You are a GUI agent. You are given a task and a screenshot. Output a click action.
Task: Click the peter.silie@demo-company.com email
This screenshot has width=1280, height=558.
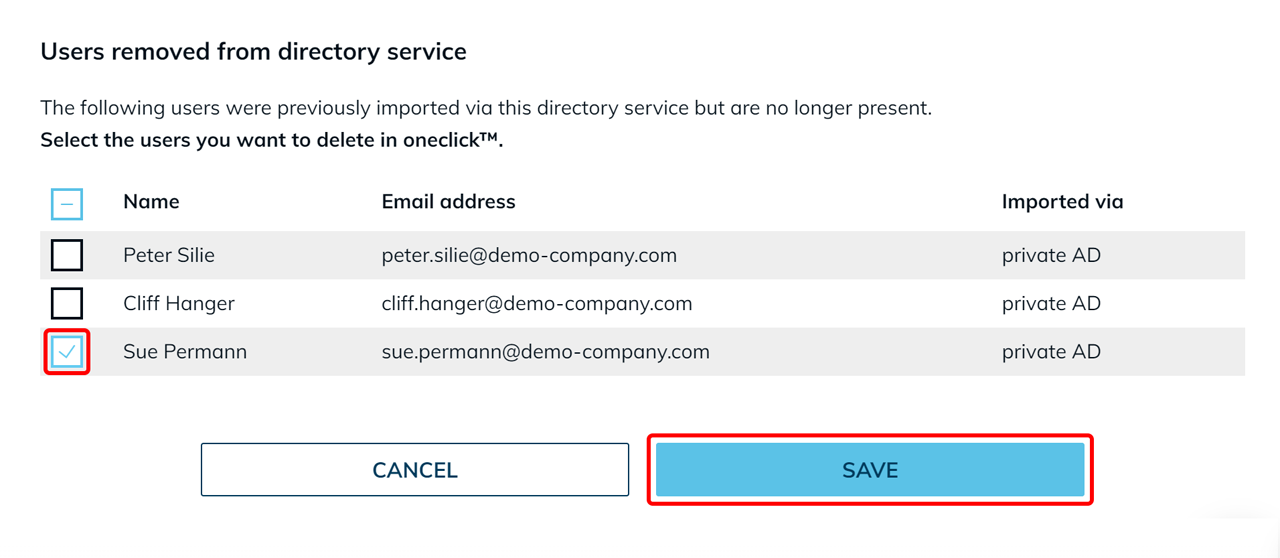click(x=529, y=255)
